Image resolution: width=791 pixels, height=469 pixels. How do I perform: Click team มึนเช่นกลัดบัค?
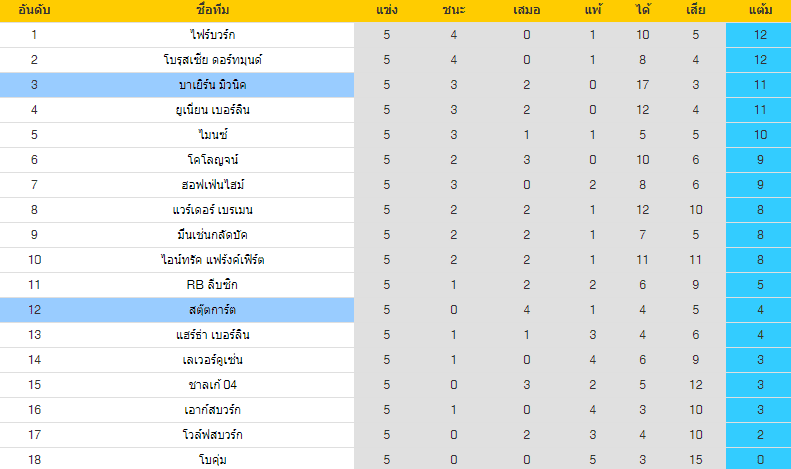(212, 234)
